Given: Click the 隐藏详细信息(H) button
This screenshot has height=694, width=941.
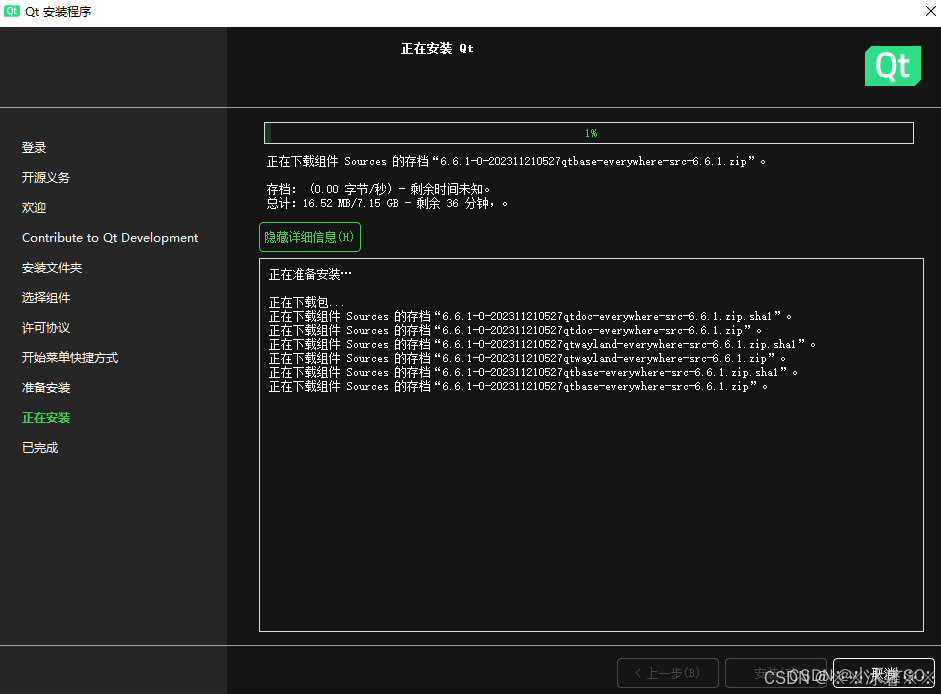Looking at the screenshot, I should pos(310,237).
